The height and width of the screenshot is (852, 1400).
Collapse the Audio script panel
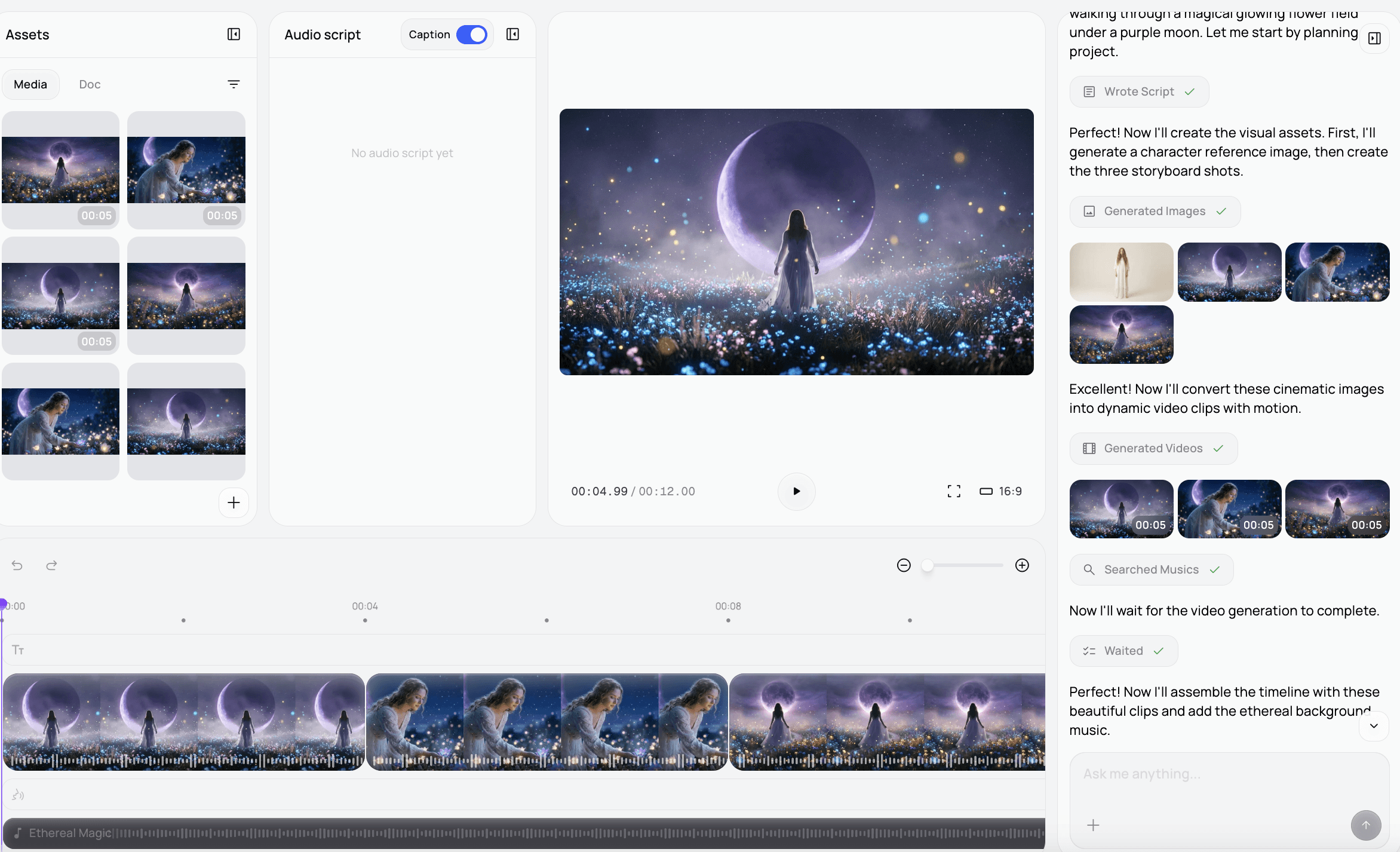pyautogui.click(x=512, y=35)
